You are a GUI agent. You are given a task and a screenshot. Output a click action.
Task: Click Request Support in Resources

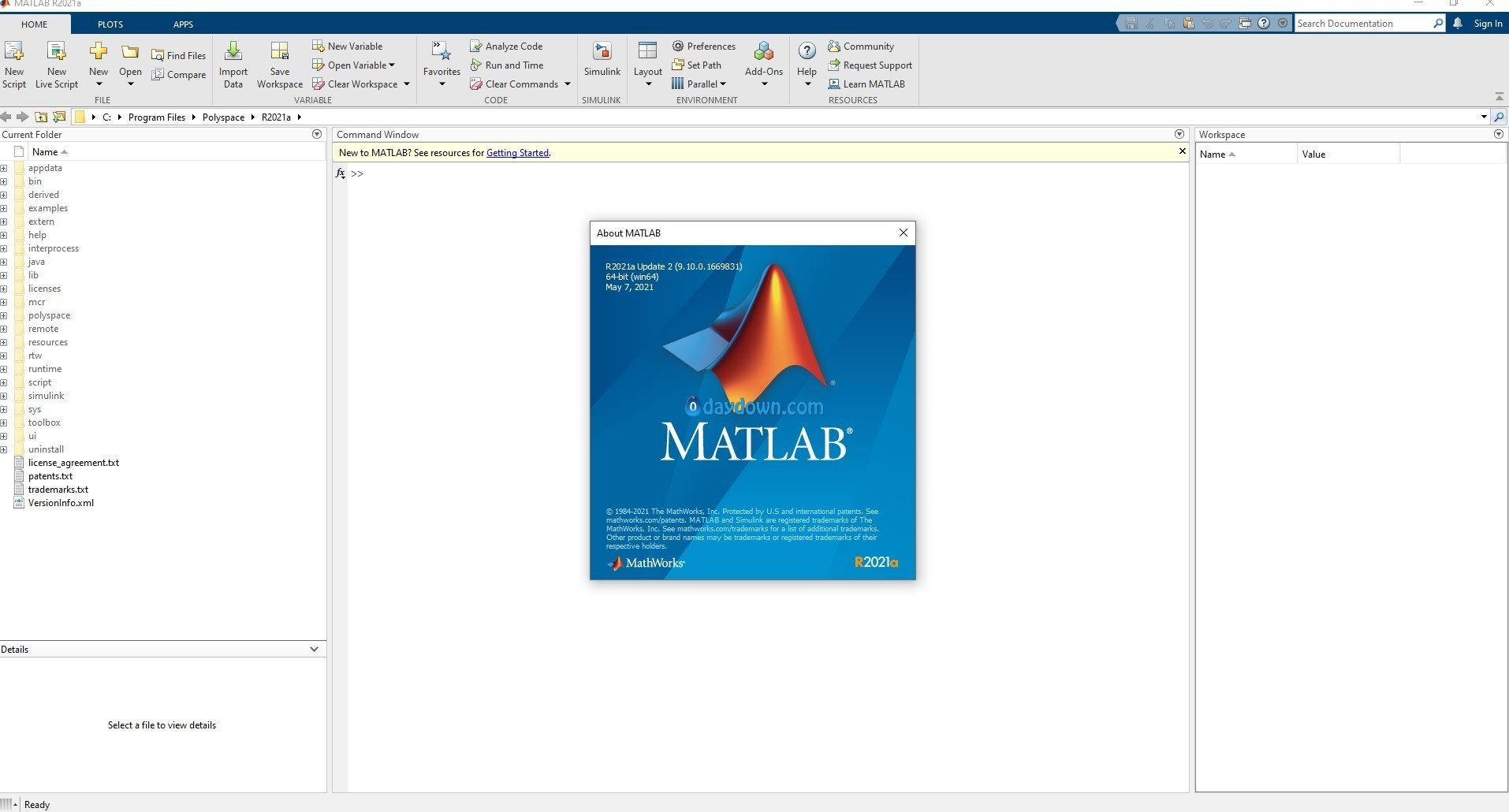point(870,65)
